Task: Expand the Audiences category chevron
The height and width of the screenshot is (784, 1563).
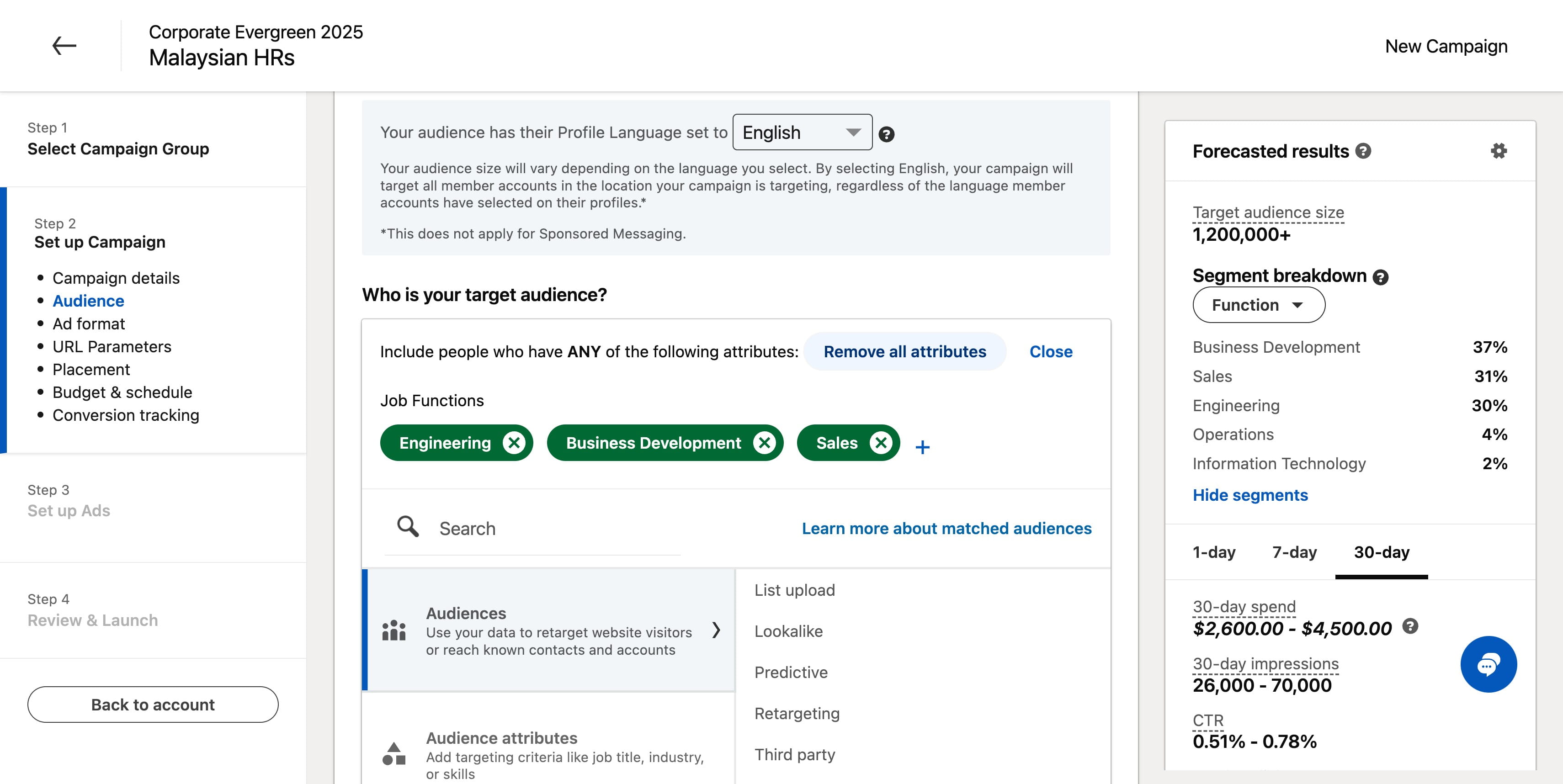Action: [x=717, y=630]
